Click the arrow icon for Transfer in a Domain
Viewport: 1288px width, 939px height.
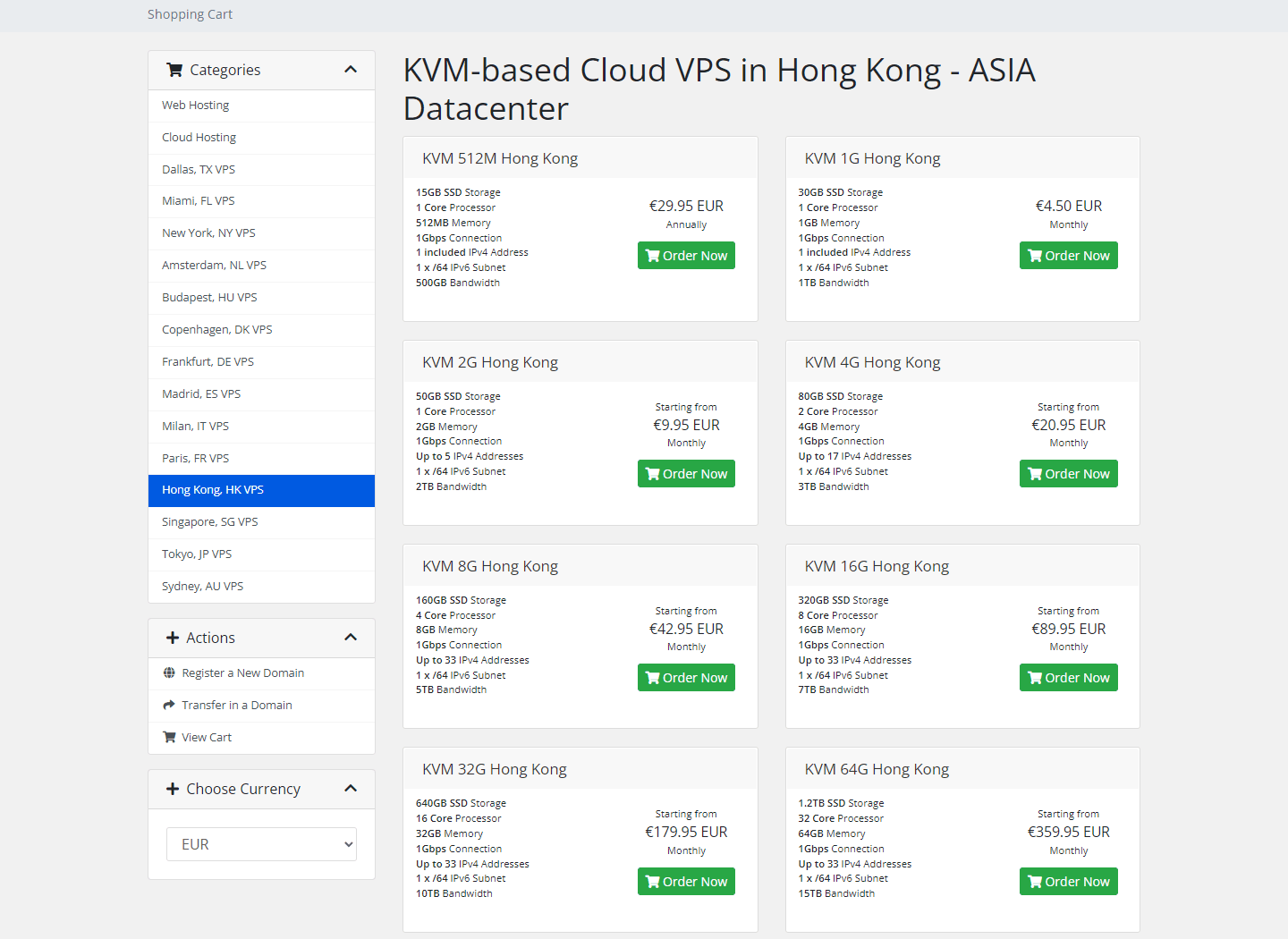[169, 706]
